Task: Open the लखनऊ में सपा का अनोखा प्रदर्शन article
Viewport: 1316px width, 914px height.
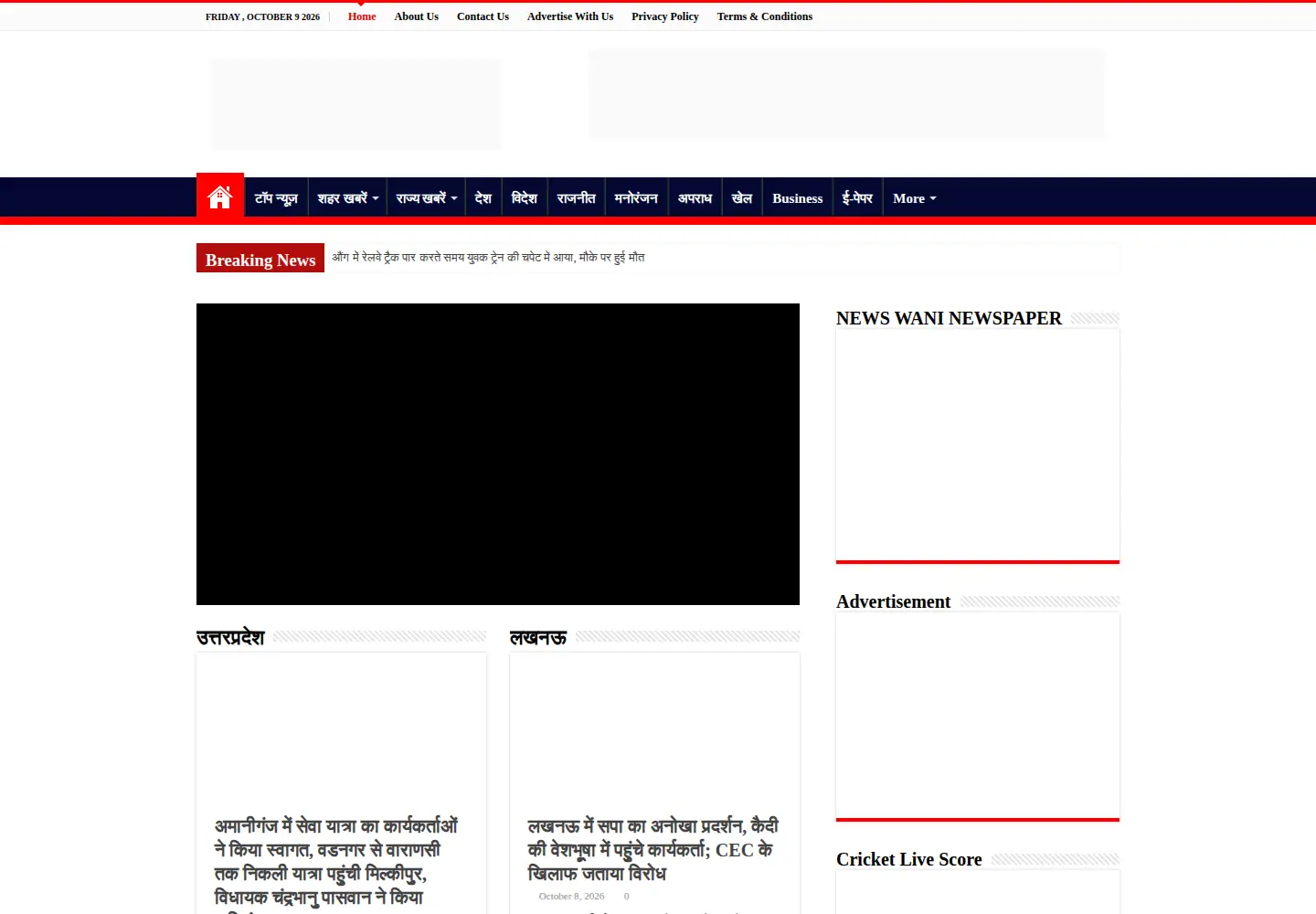Action: [653, 850]
